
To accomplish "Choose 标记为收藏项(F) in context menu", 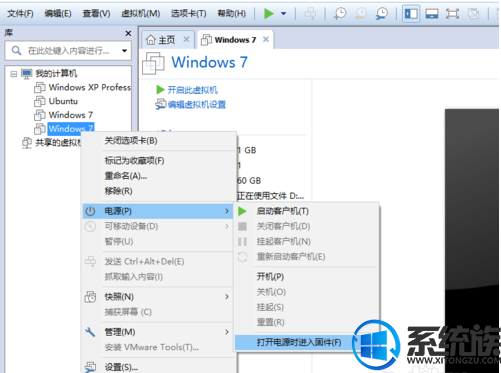I will click(159, 161).
